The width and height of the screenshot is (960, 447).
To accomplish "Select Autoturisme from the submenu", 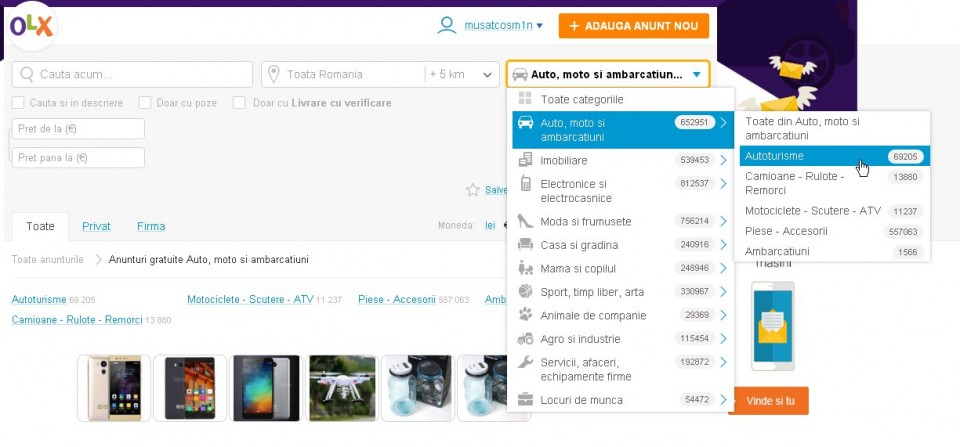I will tap(775, 156).
